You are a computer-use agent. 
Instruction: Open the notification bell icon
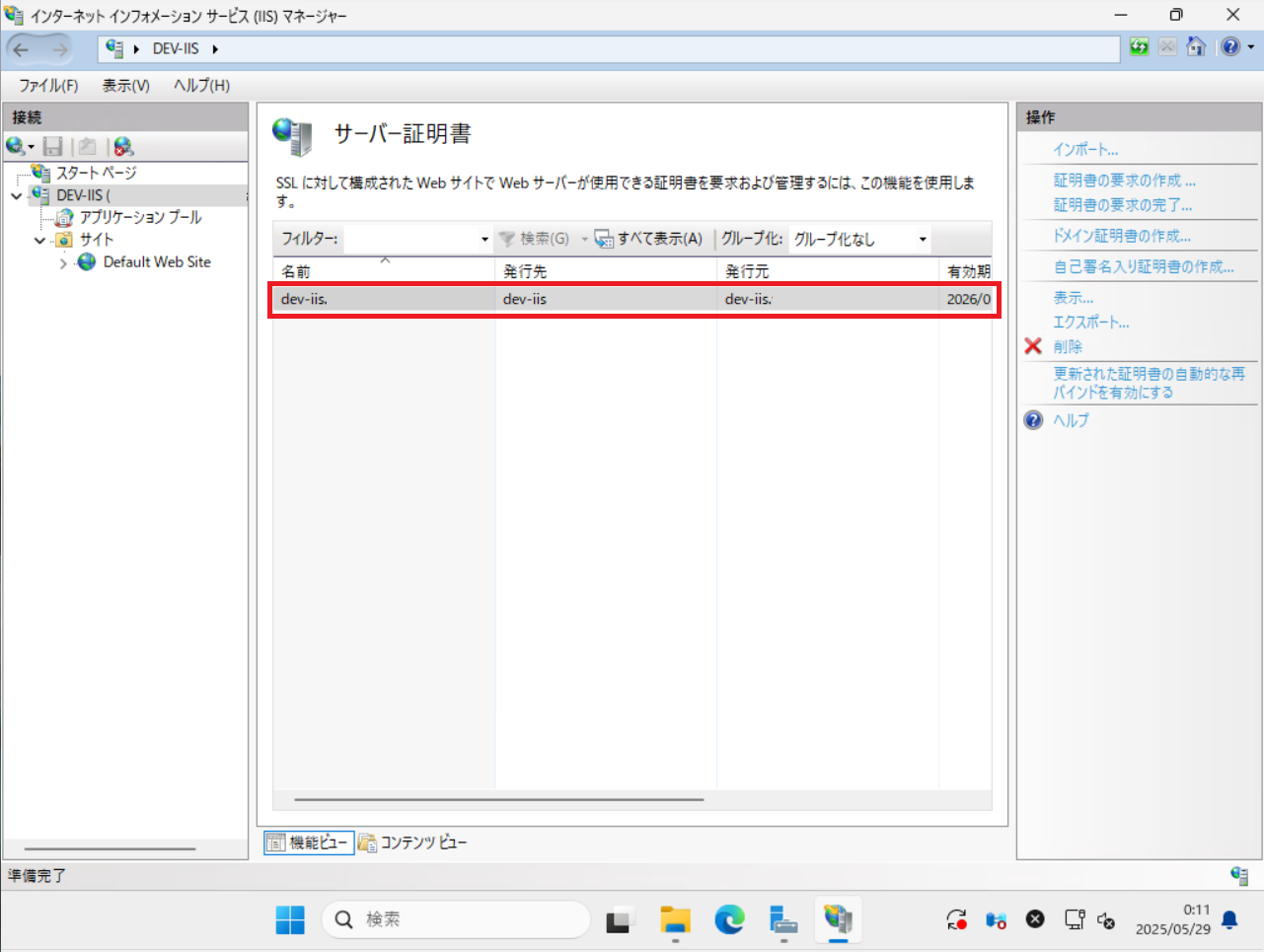click(x=1229, y=919)
